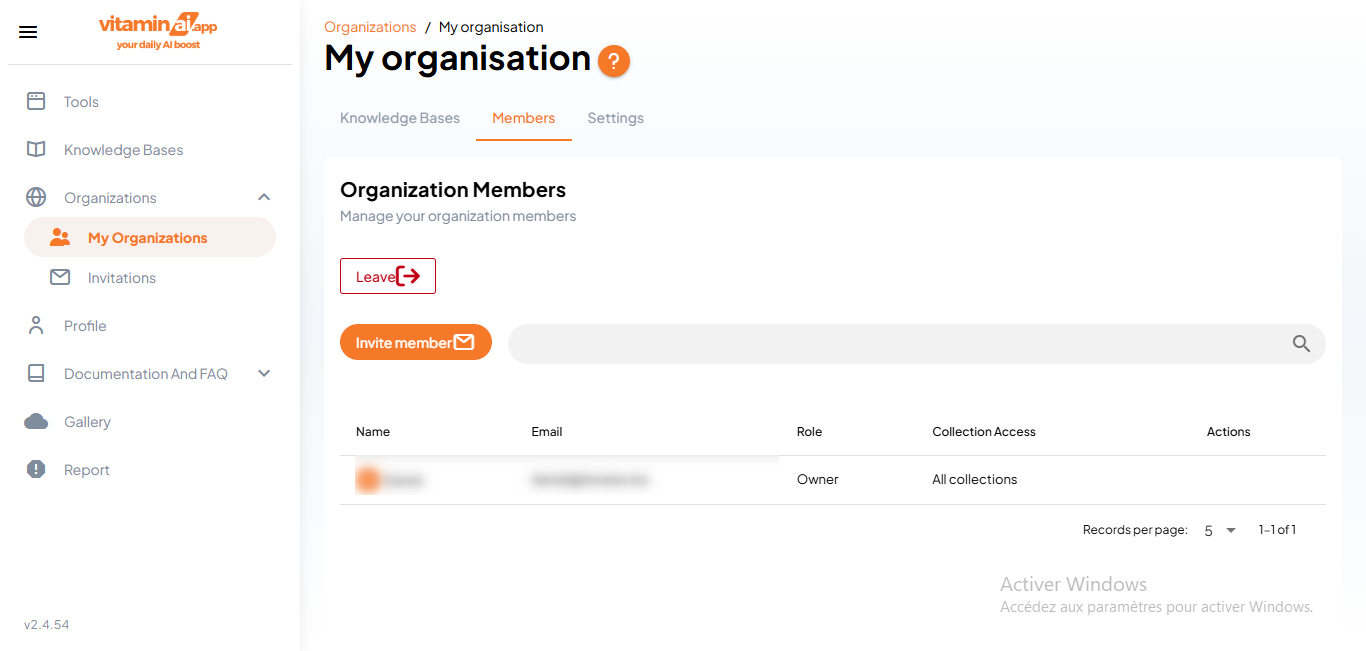
Task: Click the Report exclamation icon
Action: (x=36, y=469)
